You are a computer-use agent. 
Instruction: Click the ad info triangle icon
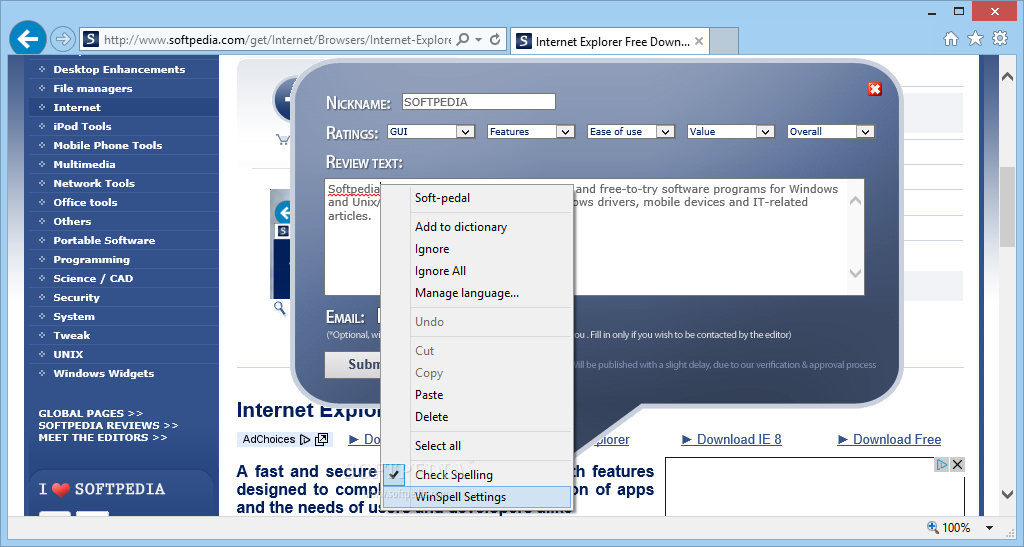click(x=941, y=464)
